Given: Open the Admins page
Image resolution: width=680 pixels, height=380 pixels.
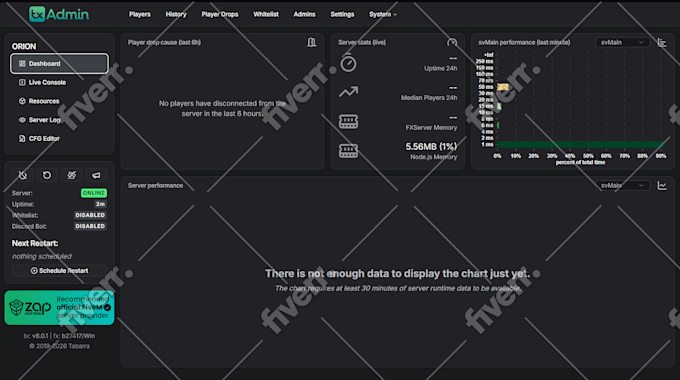Looking at the screenshot, I should coord(304,14).
